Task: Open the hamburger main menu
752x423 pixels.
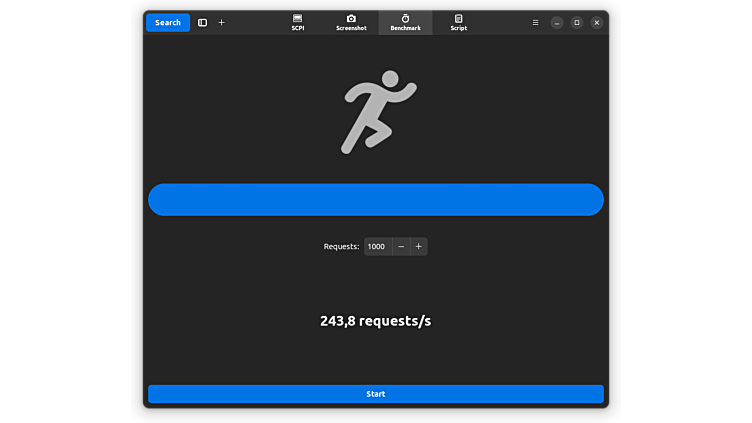Action: (535, 22)
